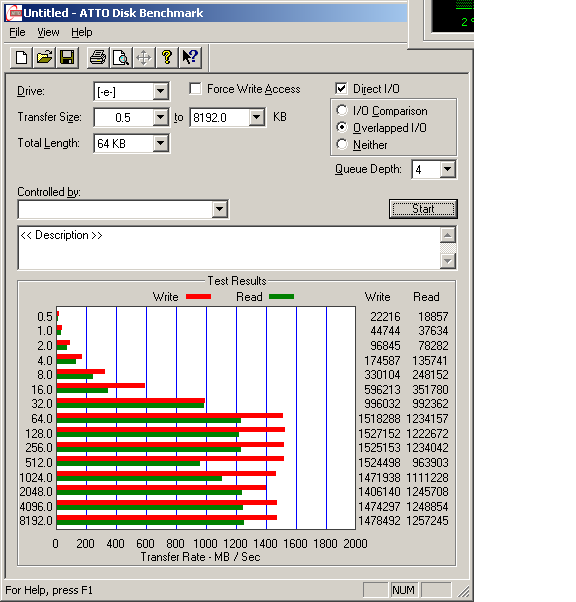Image resolution: width=576 pixels, height=602 pixels.
Task: Click the write value 596213
Action: tap(382, 390)
